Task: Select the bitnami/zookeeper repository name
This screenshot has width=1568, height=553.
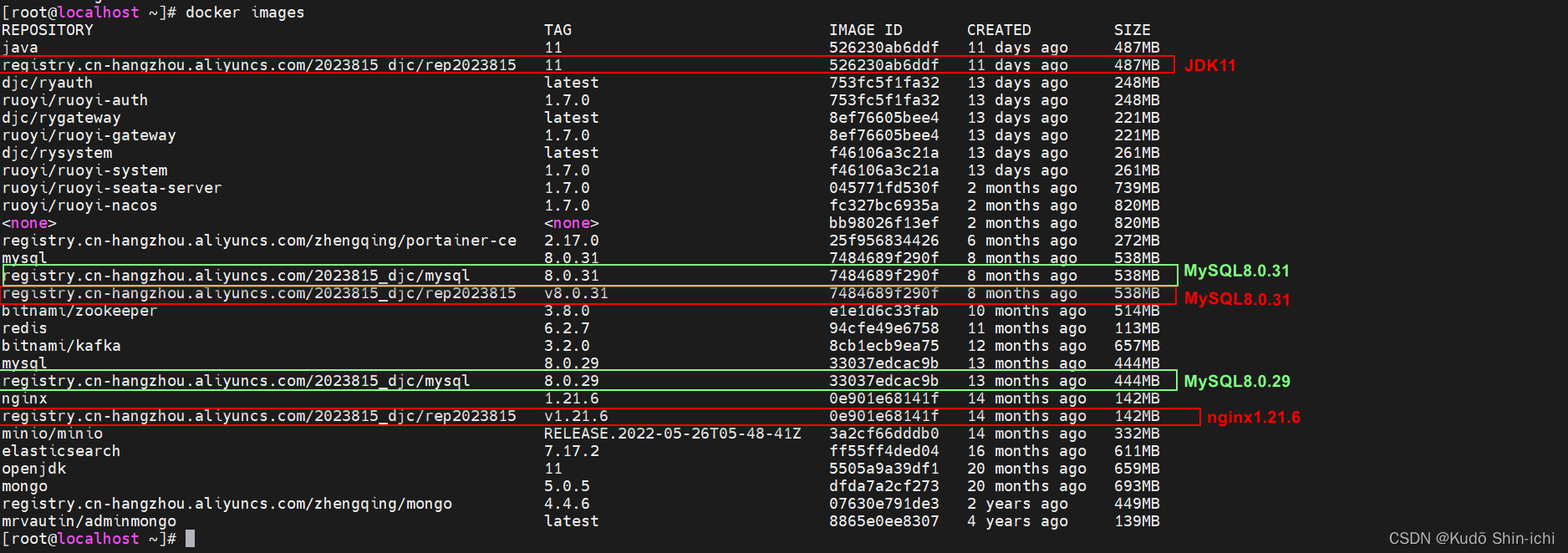Action: [x=79, y=311]
